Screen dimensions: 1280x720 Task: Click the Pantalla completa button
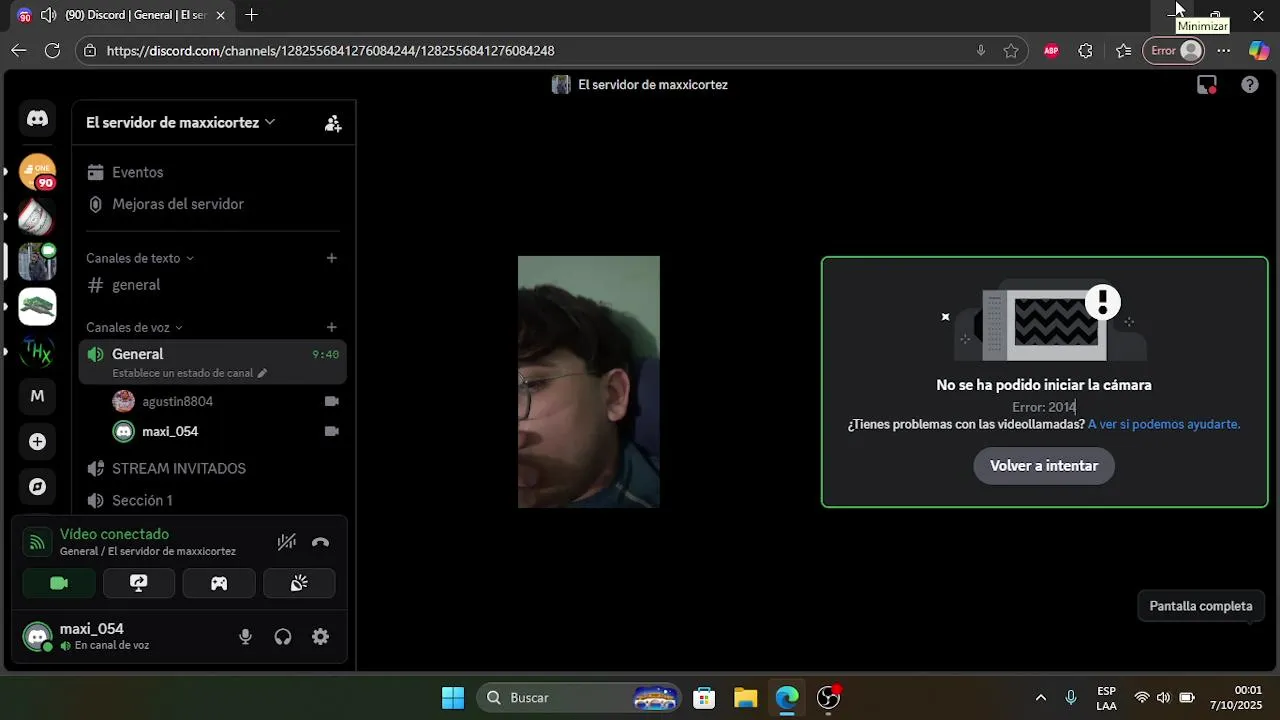click(x=1201, y=606)
